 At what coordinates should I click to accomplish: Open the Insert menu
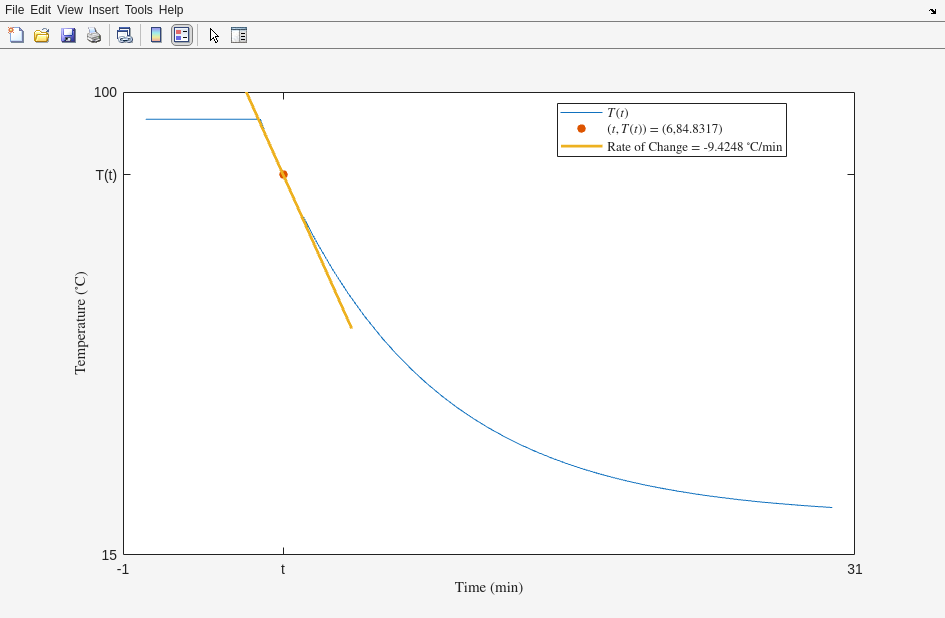click(x=103, y=10)
